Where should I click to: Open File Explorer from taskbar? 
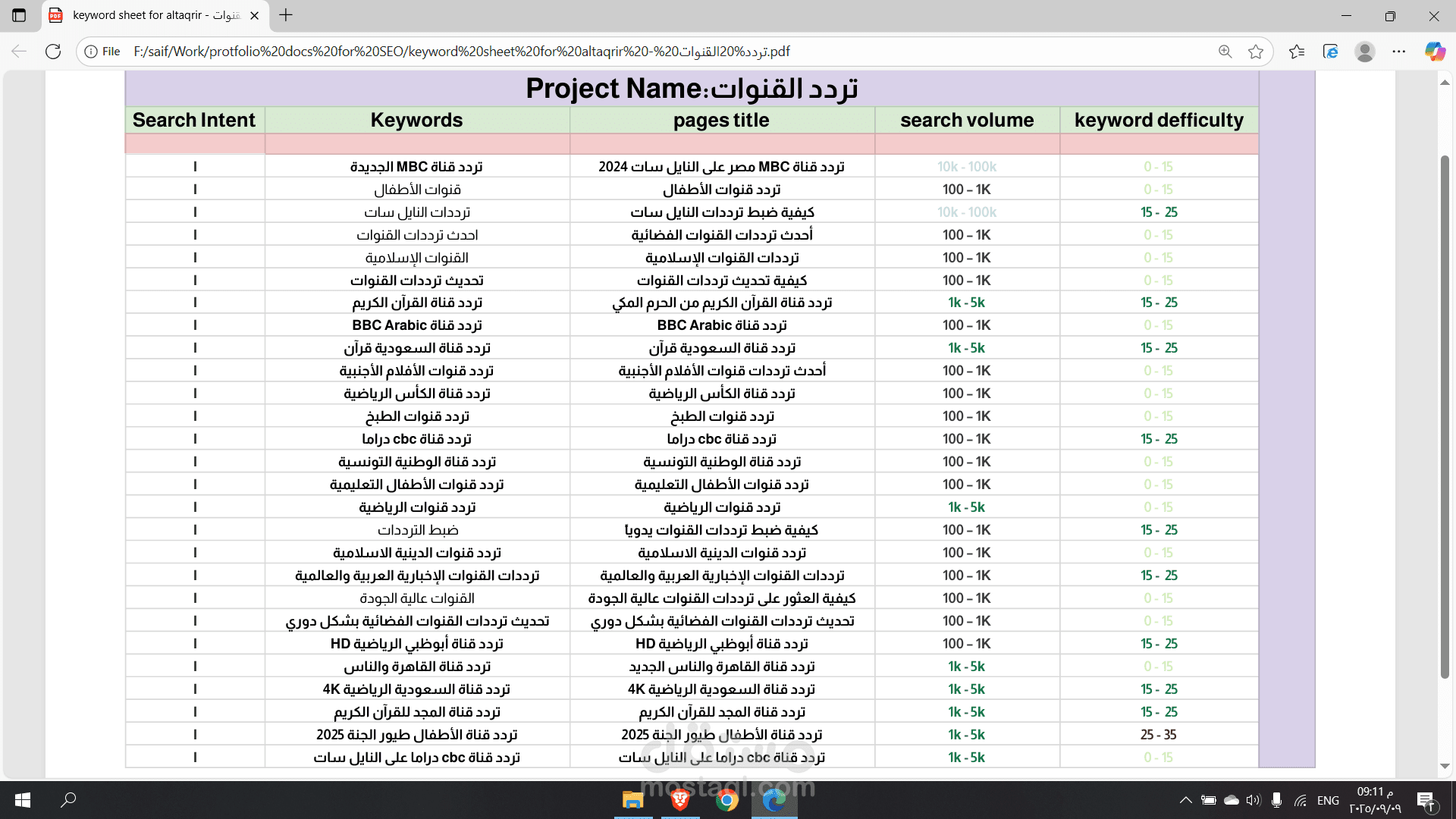tap(633, 800)
